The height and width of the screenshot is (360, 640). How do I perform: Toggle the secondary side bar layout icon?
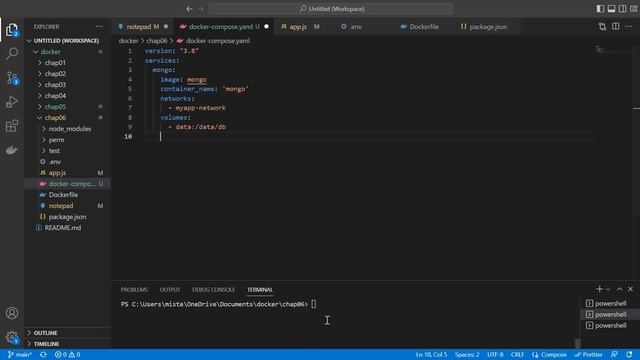coord(622,9)
